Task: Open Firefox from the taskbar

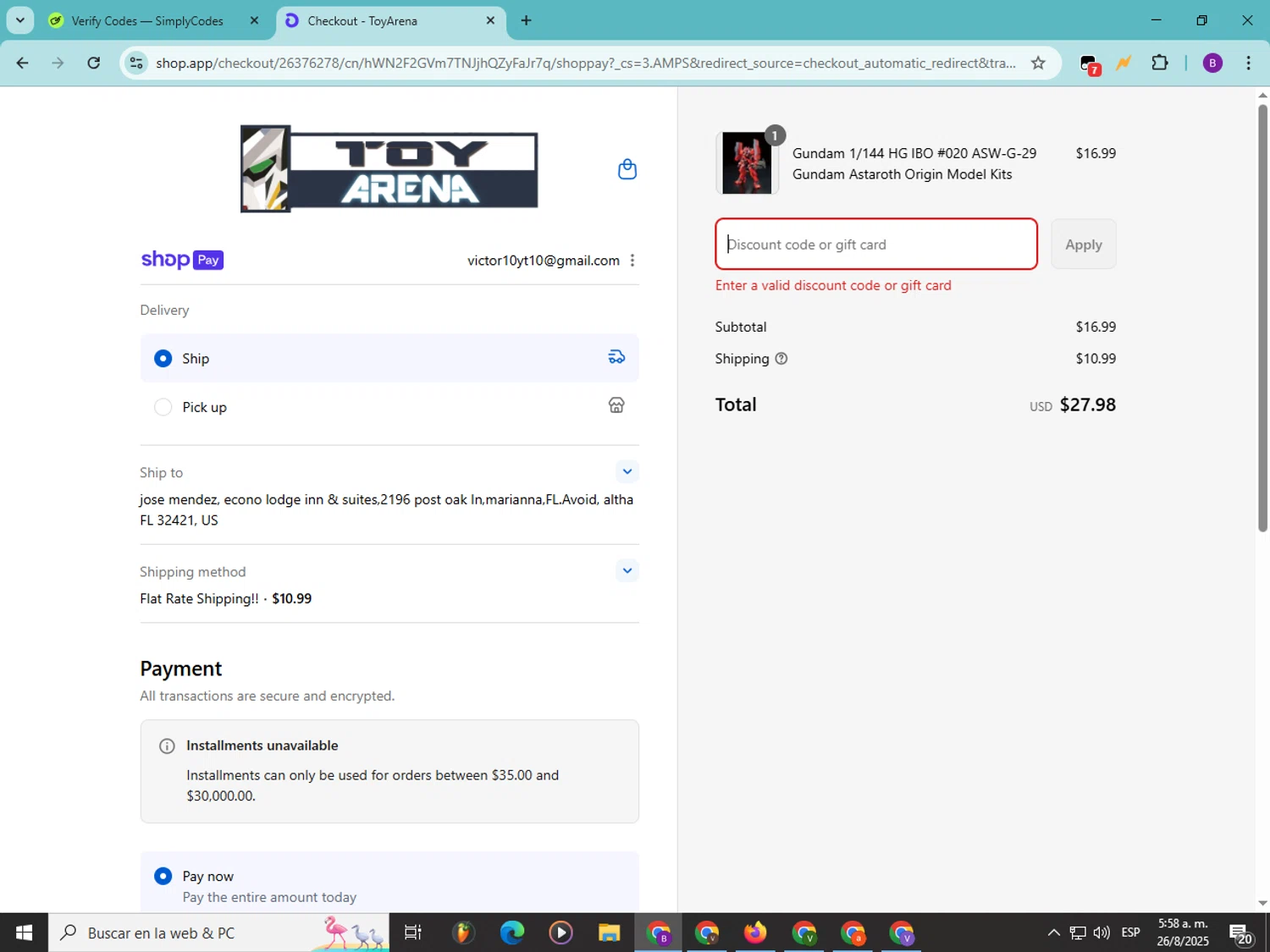Action: (x=754, y=933)
